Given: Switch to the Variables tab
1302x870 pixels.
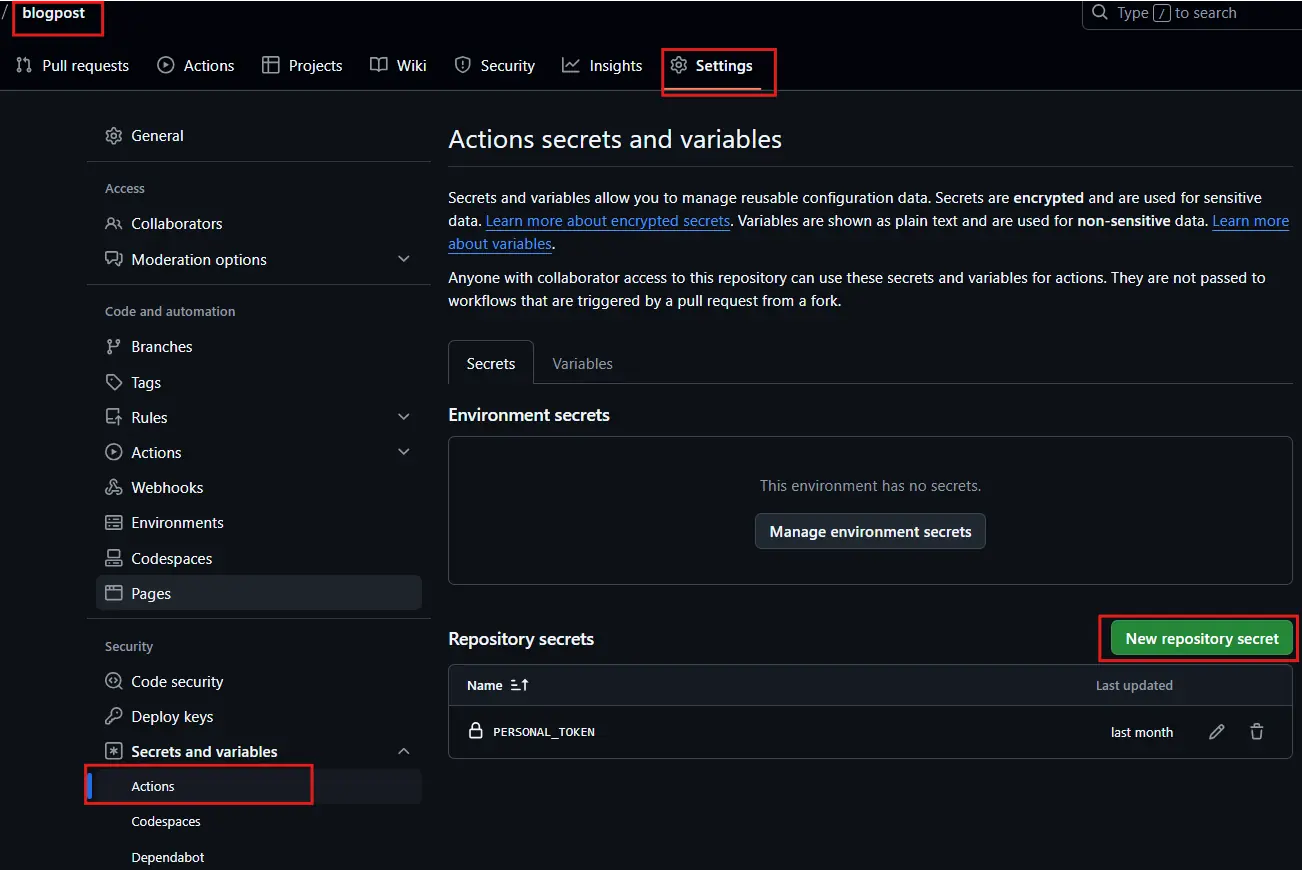Looking at the screenshot, I should 582,364.
